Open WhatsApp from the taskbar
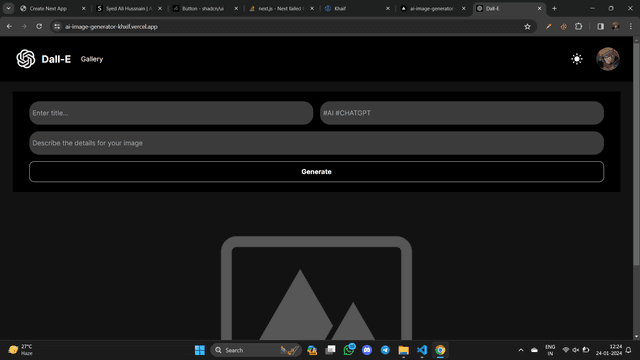This screenshot has width=640, height=360. coord(349,350)
